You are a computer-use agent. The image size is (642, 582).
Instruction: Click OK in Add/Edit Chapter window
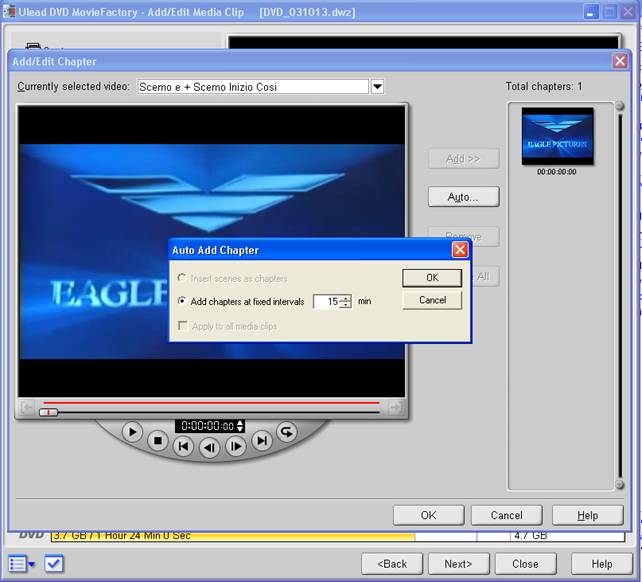click(429, 515)
